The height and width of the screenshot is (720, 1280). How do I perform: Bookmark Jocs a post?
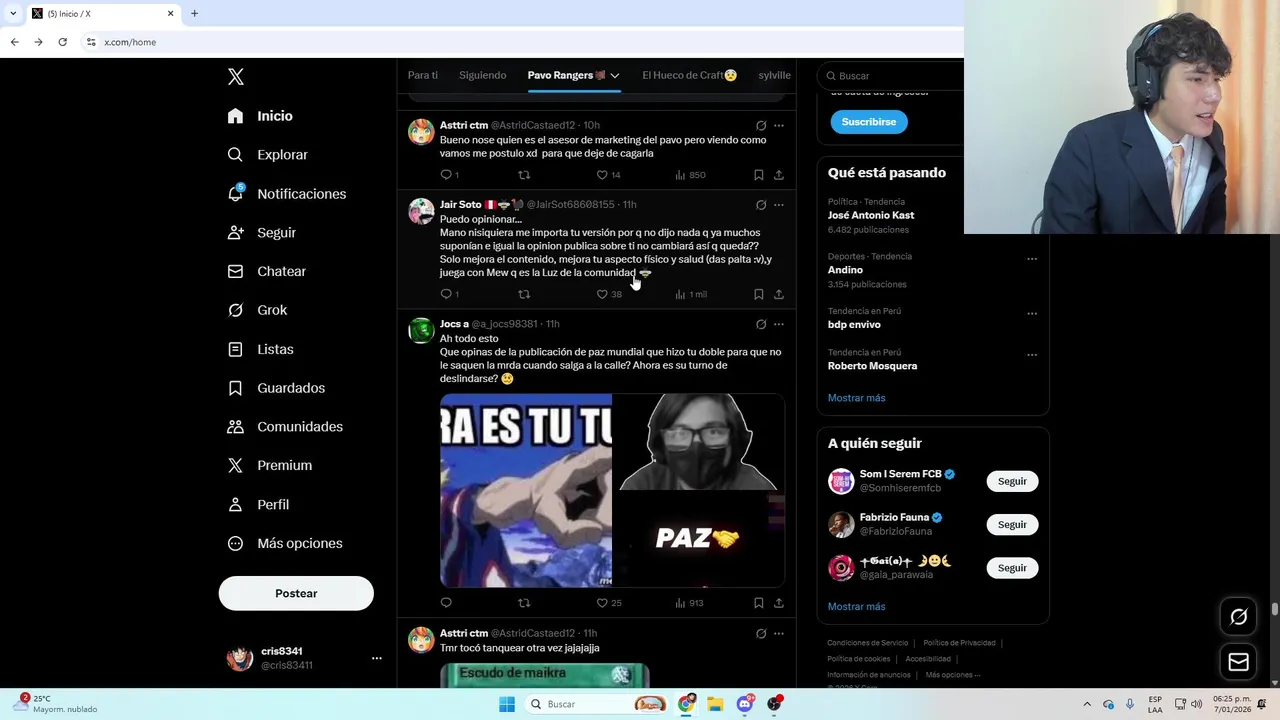tap(759, 603)
